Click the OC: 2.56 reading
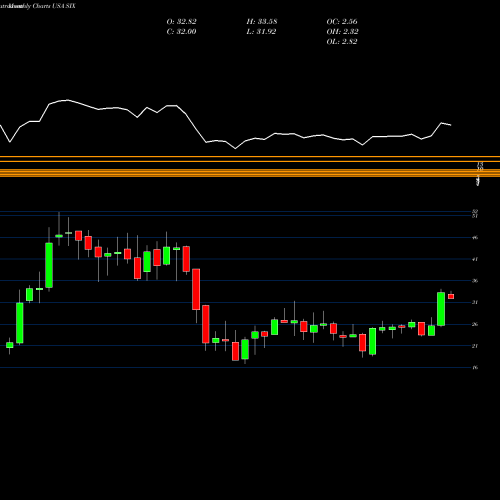This screenshot has width=500, height=500. tap(342, 22)
